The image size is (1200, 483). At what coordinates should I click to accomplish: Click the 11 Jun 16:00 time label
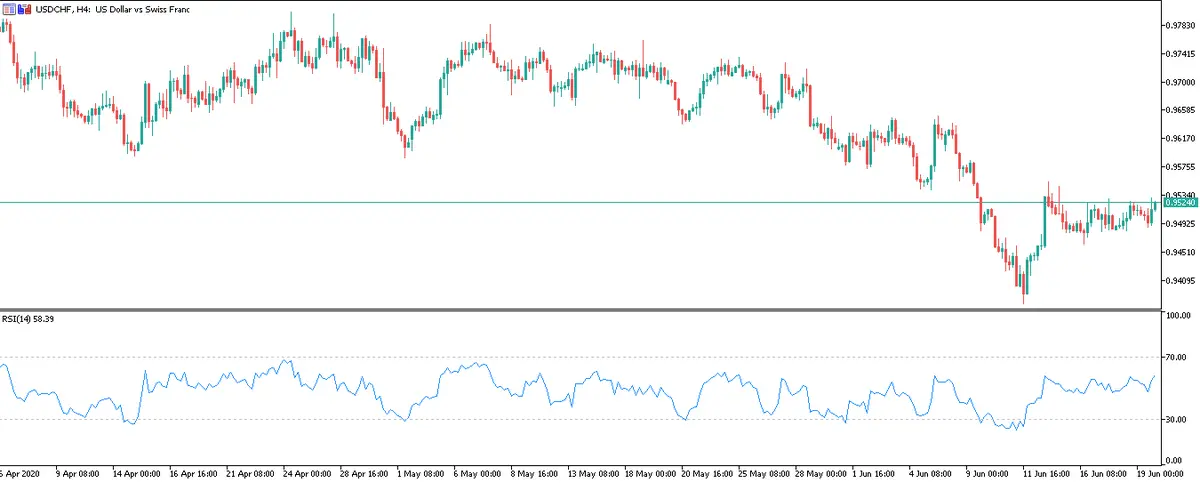pos(1045,473)
